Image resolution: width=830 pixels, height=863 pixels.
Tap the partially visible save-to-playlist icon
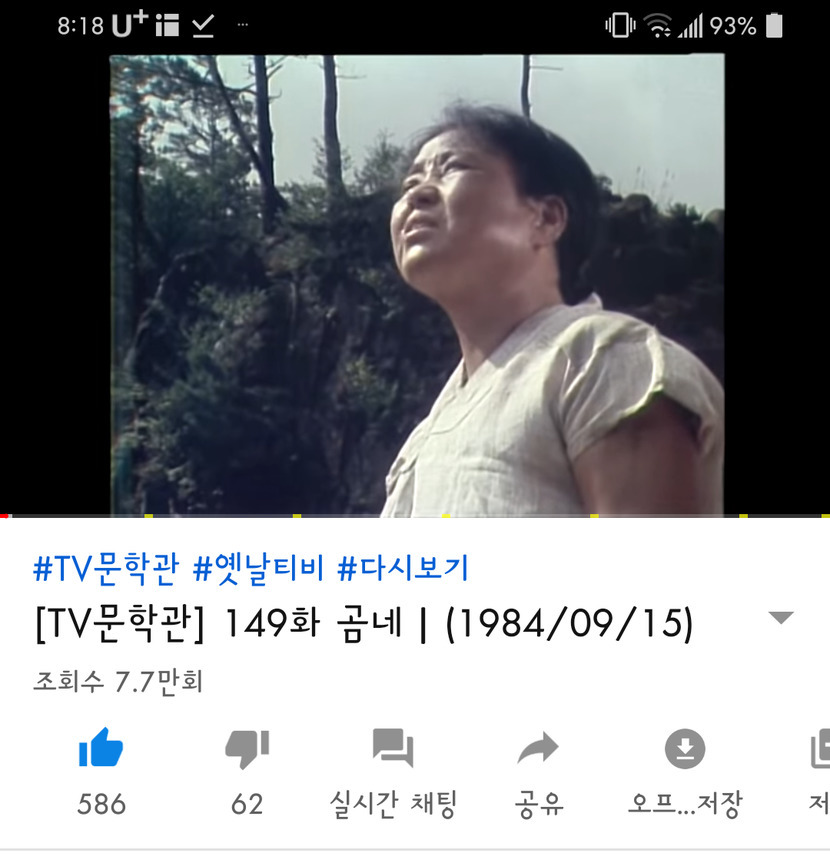point(820,748)
